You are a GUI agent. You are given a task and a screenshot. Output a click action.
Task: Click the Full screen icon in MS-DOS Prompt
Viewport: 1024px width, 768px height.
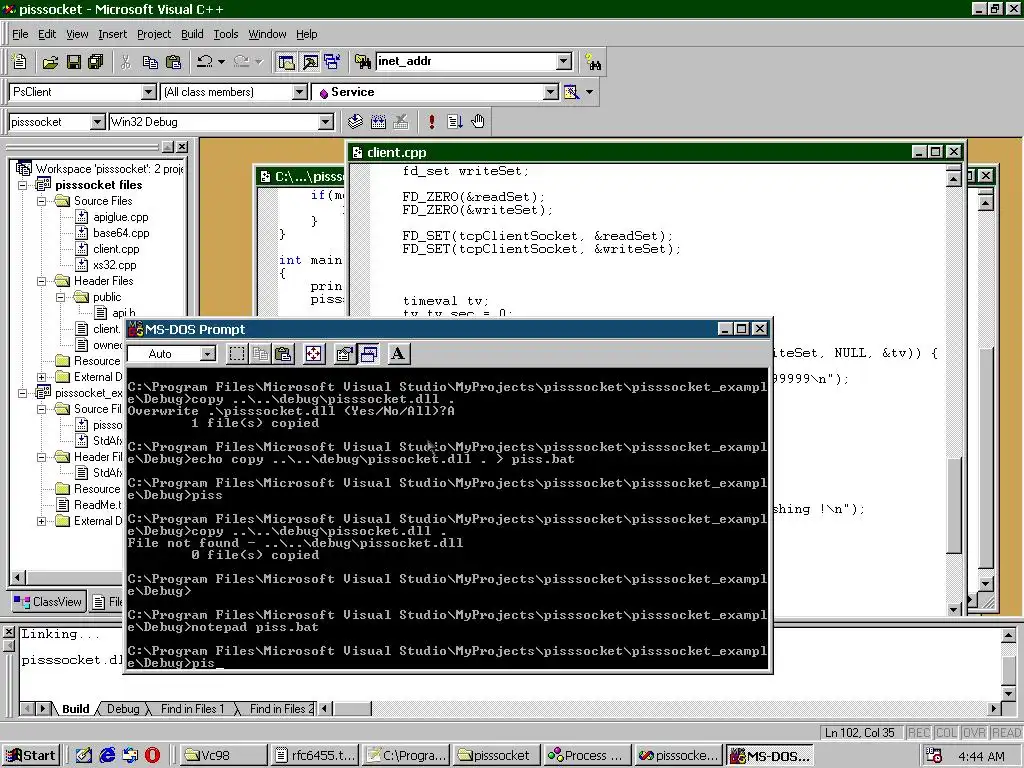(313, 354)
